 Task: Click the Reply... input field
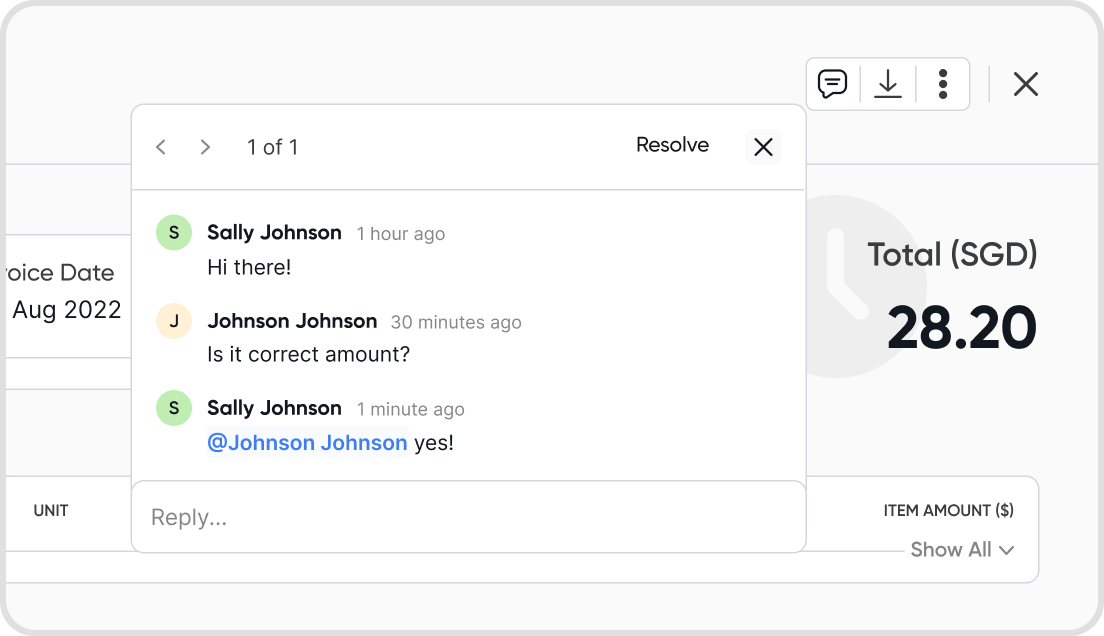coord(468,517)
